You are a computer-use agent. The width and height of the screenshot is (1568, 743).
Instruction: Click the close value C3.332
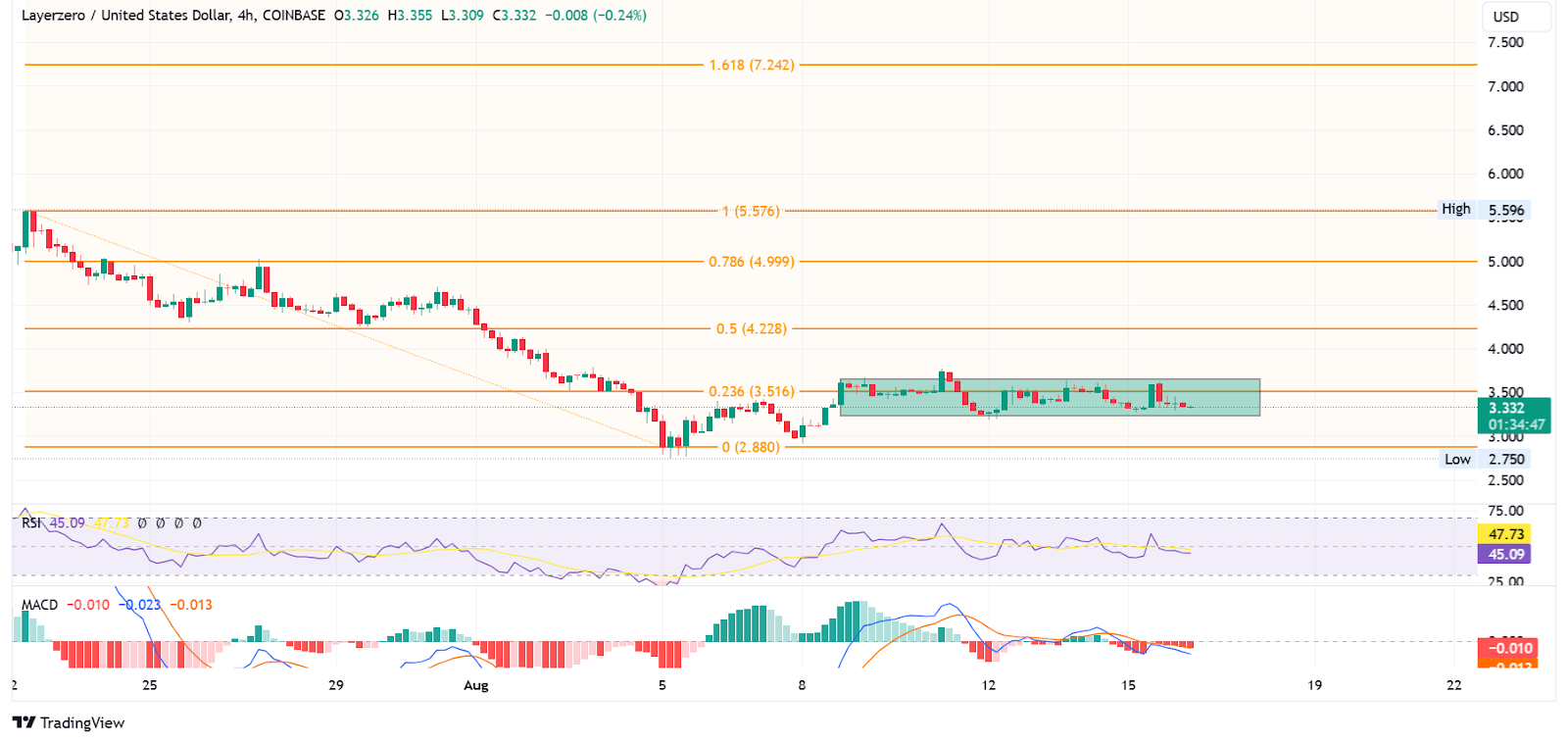[514, 16]
